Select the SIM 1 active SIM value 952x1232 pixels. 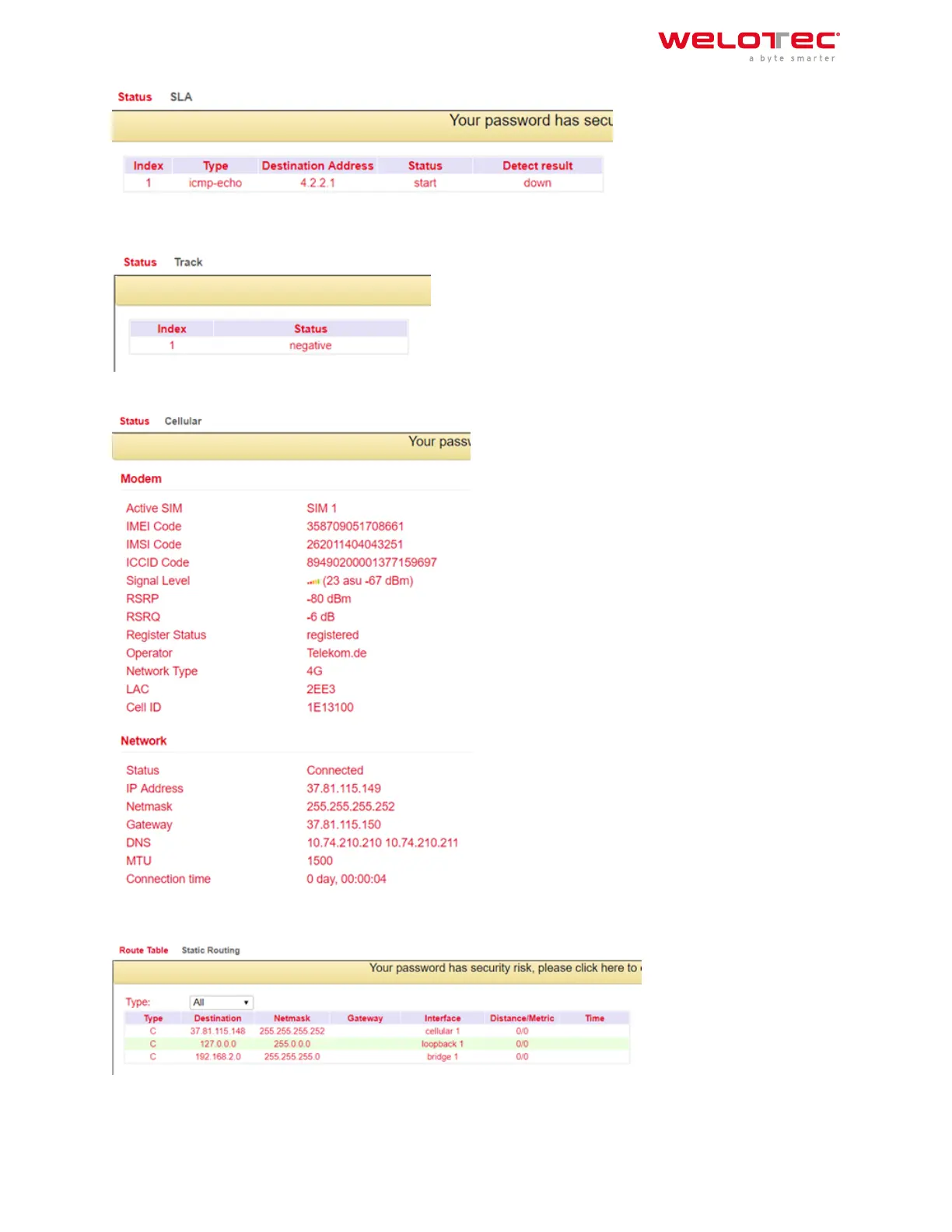321,509
